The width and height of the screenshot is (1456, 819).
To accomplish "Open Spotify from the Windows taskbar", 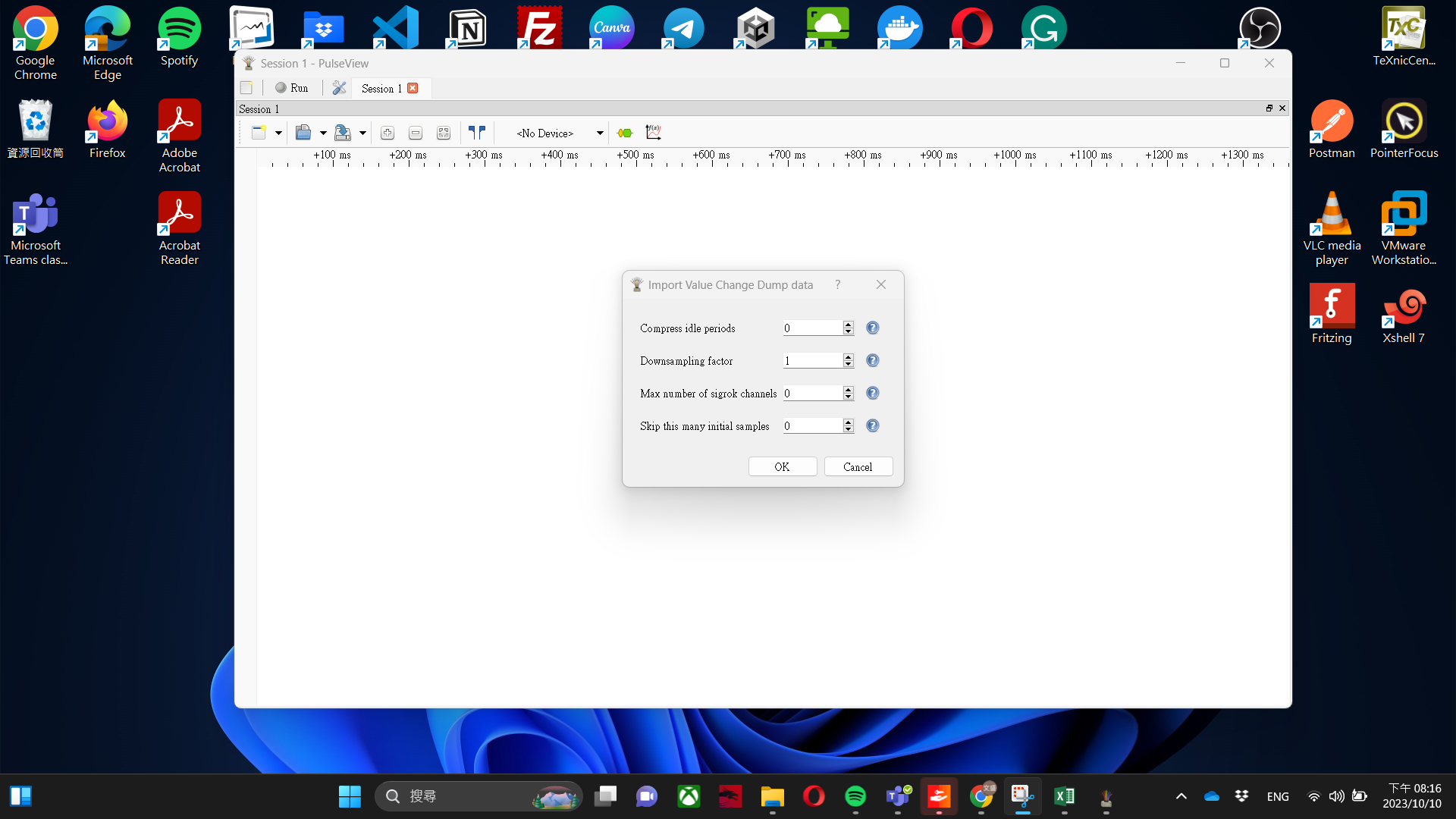I will pos(855,796).
